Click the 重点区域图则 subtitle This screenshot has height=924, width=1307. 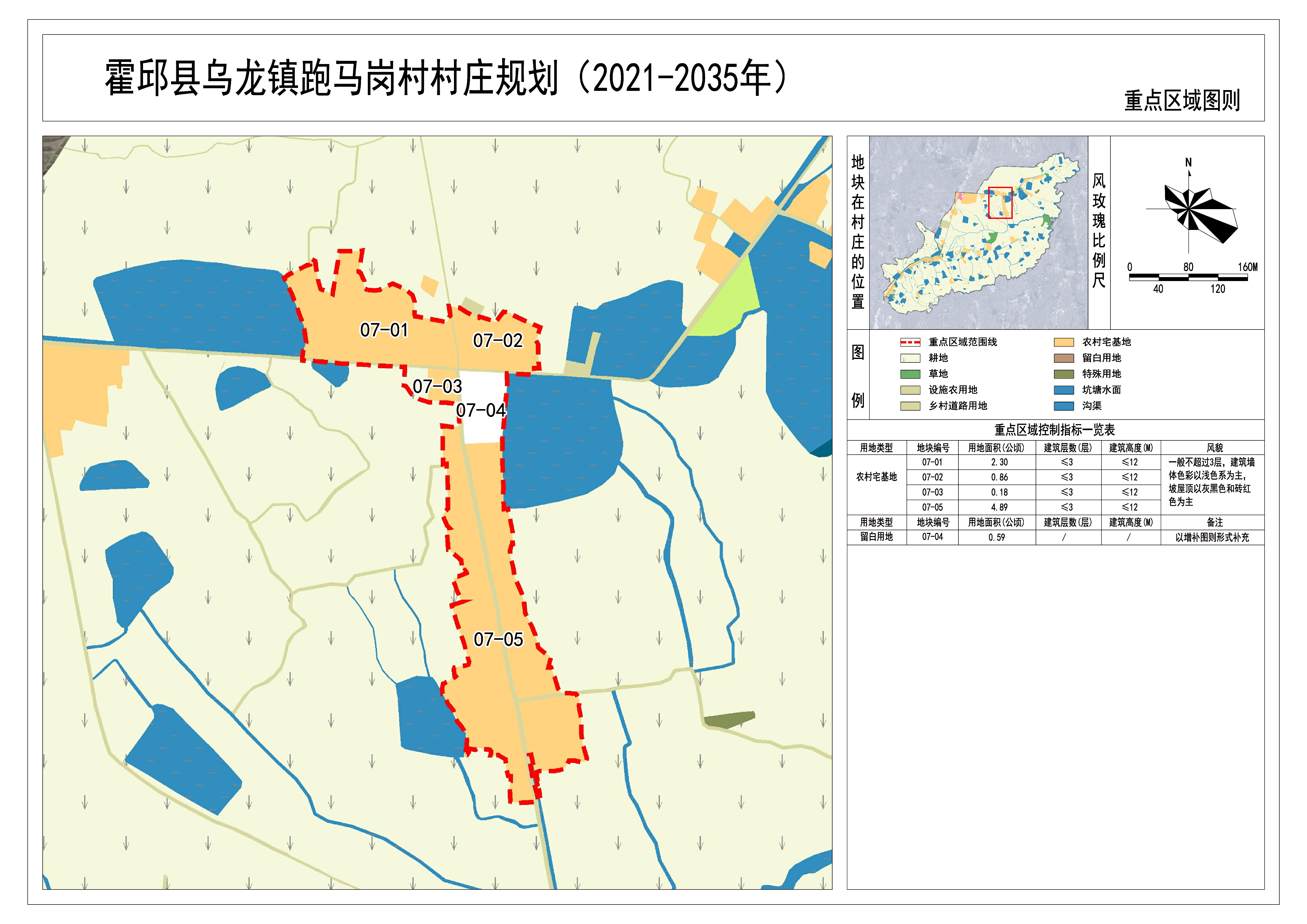1182,100
